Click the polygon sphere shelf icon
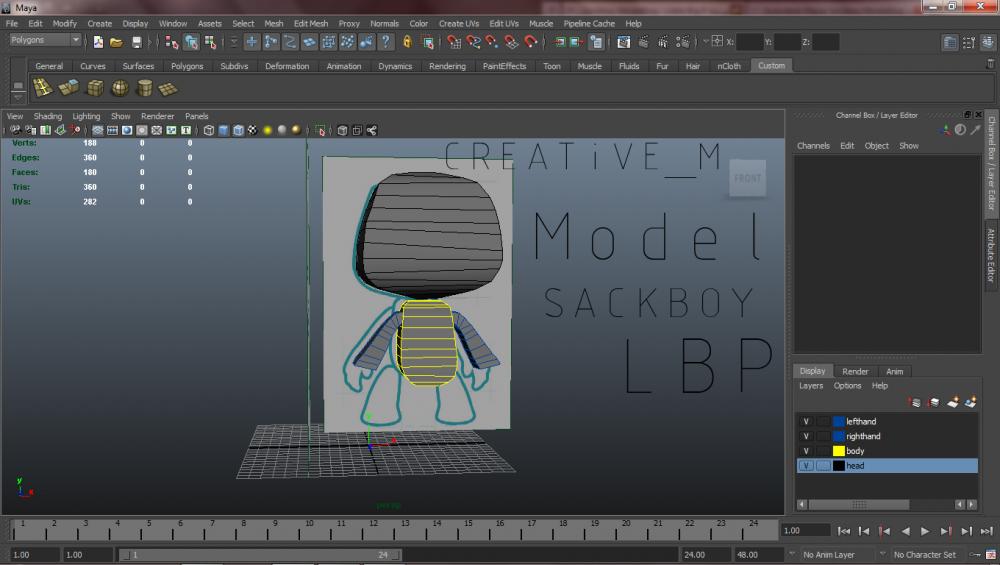 (120, 88)
